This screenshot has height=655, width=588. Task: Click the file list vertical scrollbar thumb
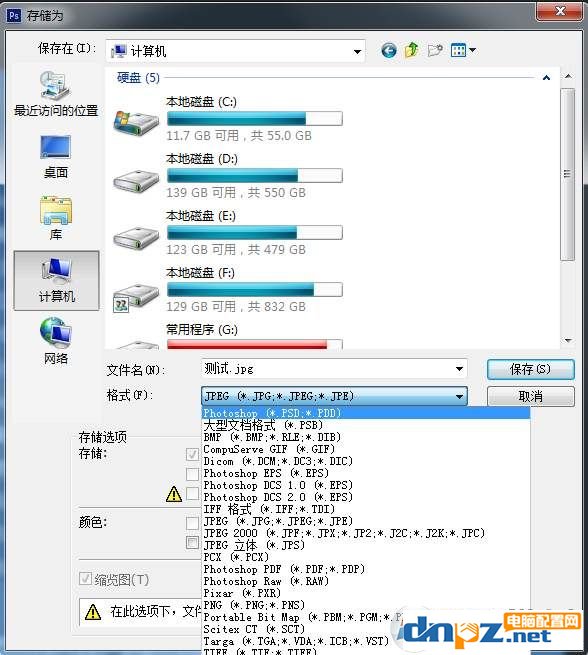click(567, 174)
